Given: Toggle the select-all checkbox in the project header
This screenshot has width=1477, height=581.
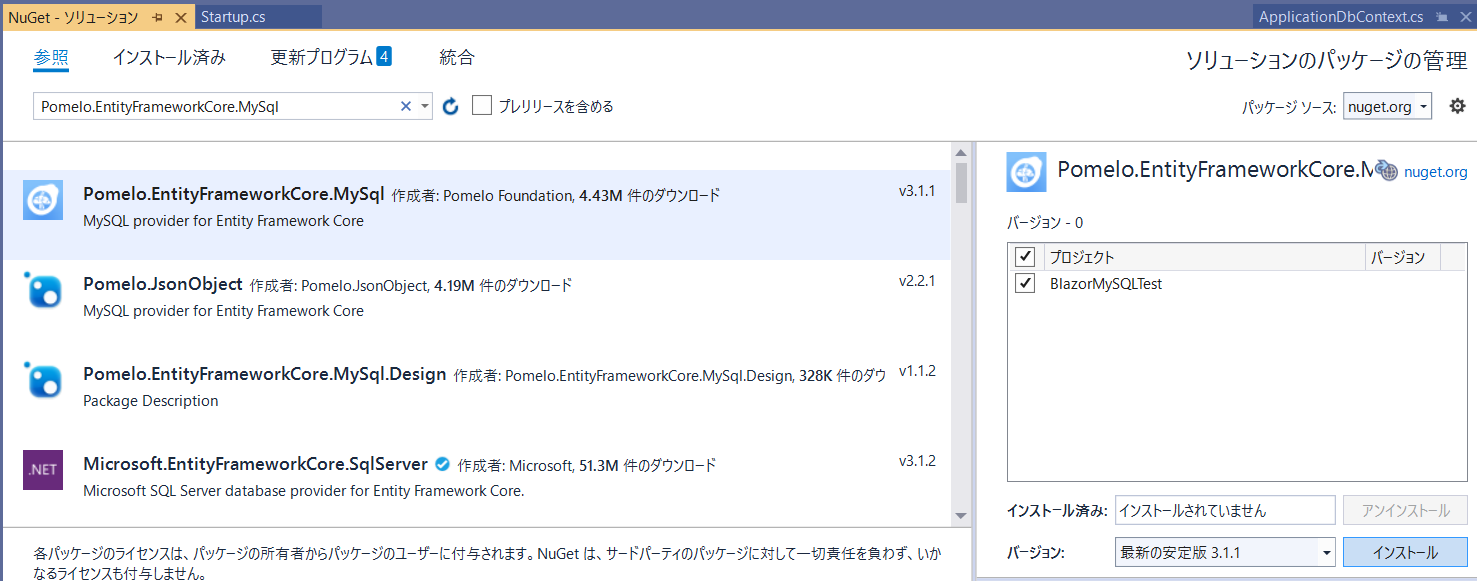Looking at the screenshot, I should click(1024, 256).
